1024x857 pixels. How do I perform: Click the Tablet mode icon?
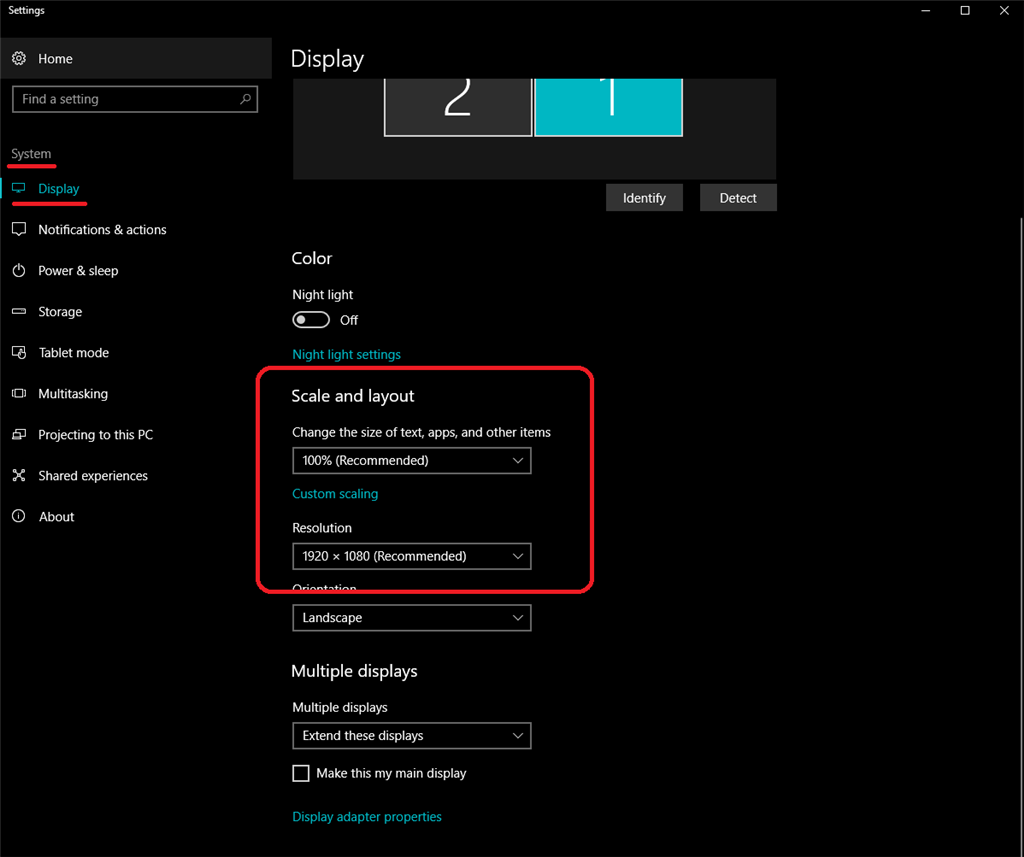[x=18, y=353]
